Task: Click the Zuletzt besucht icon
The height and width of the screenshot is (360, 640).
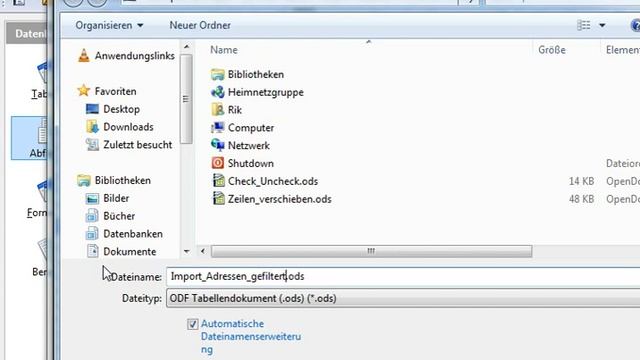Action: click(92, 144)
